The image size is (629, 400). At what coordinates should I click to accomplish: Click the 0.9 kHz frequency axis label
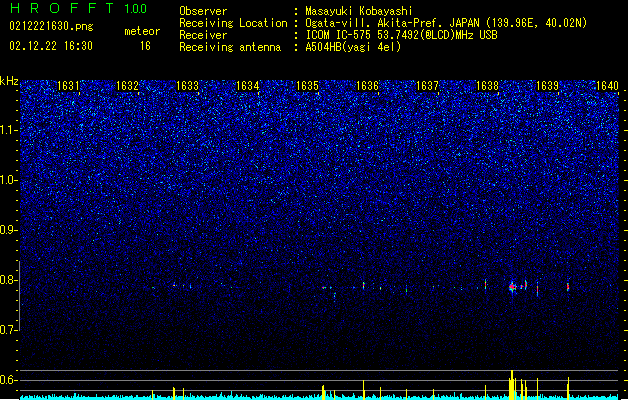(x=8, y=230)
